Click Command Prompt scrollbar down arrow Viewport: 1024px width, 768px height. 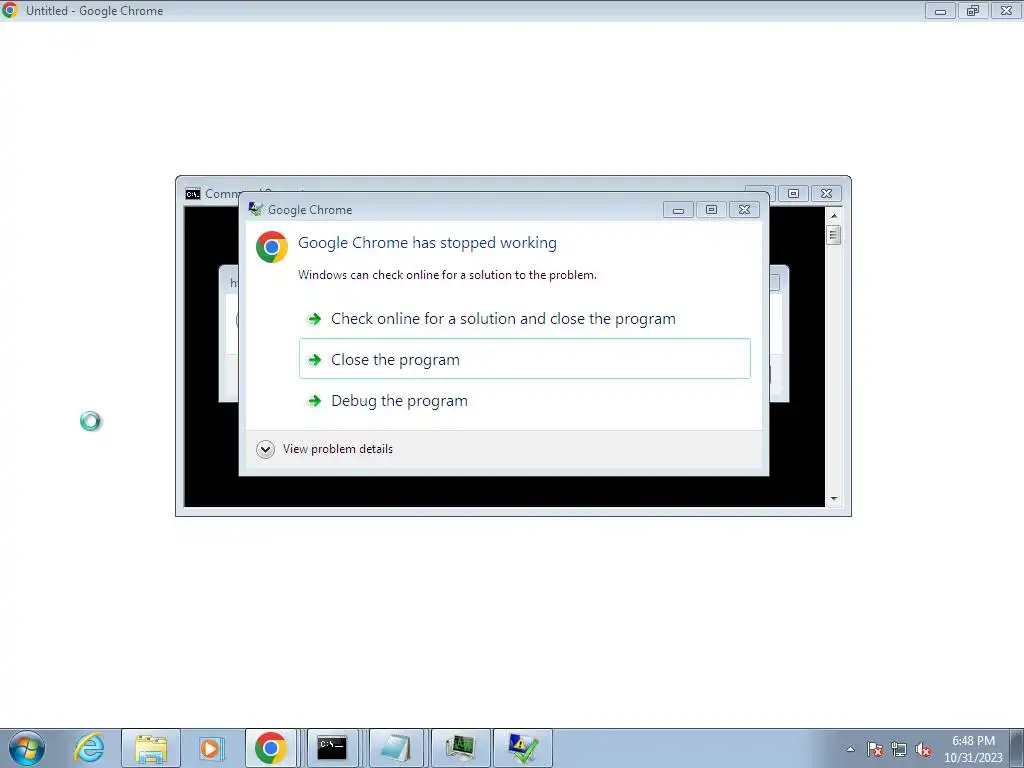pos(834,499)
